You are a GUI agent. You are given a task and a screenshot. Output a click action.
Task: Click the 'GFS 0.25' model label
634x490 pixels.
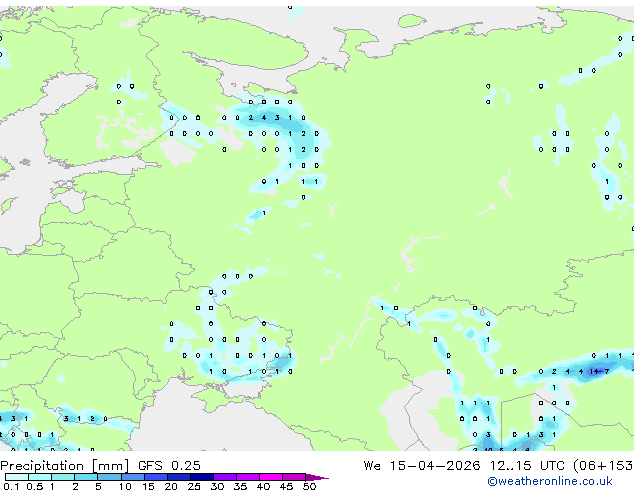tap(169, 466)
